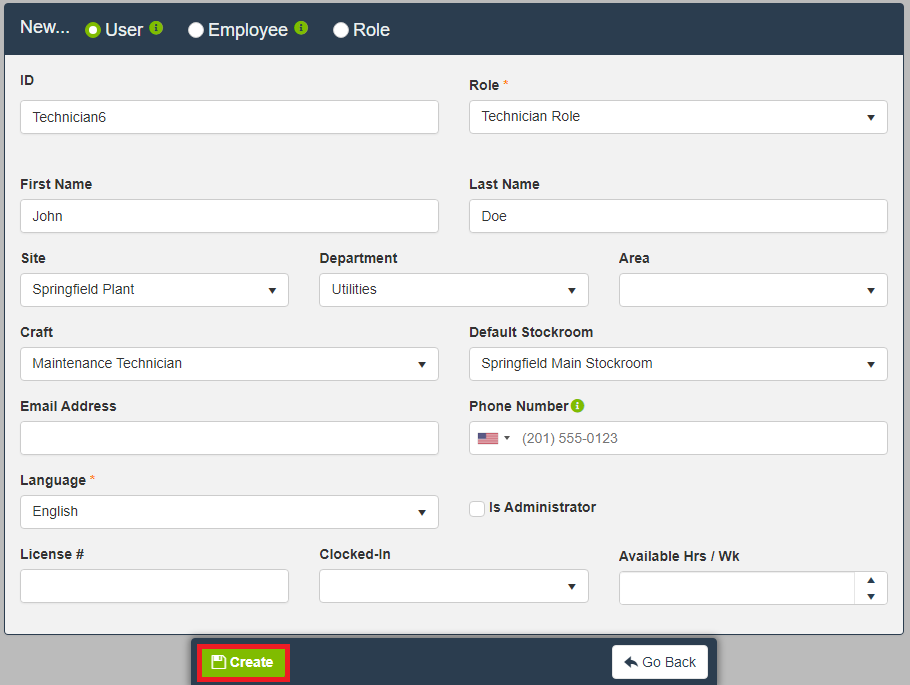Open the Role dropdown showing Technician Role
910x685 pixels.
point(677,117)
